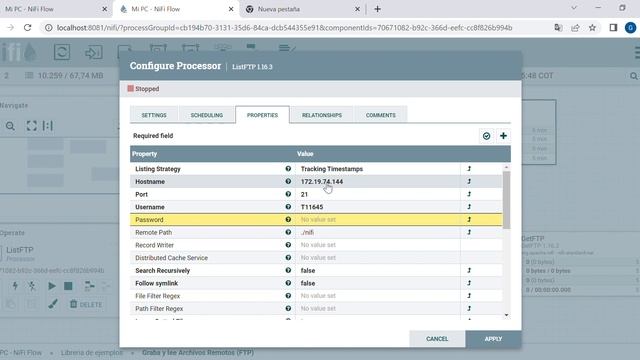
Task: Show help for Port property
Action: click(x=288, y=194)
